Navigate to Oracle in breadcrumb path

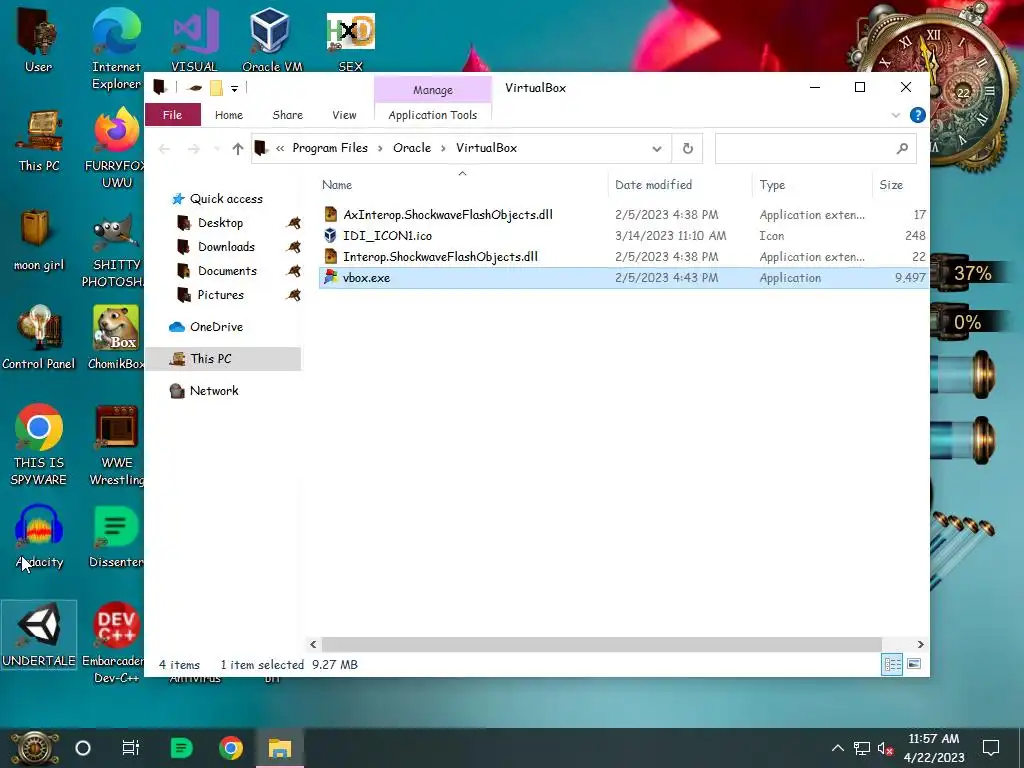(412, 148)
